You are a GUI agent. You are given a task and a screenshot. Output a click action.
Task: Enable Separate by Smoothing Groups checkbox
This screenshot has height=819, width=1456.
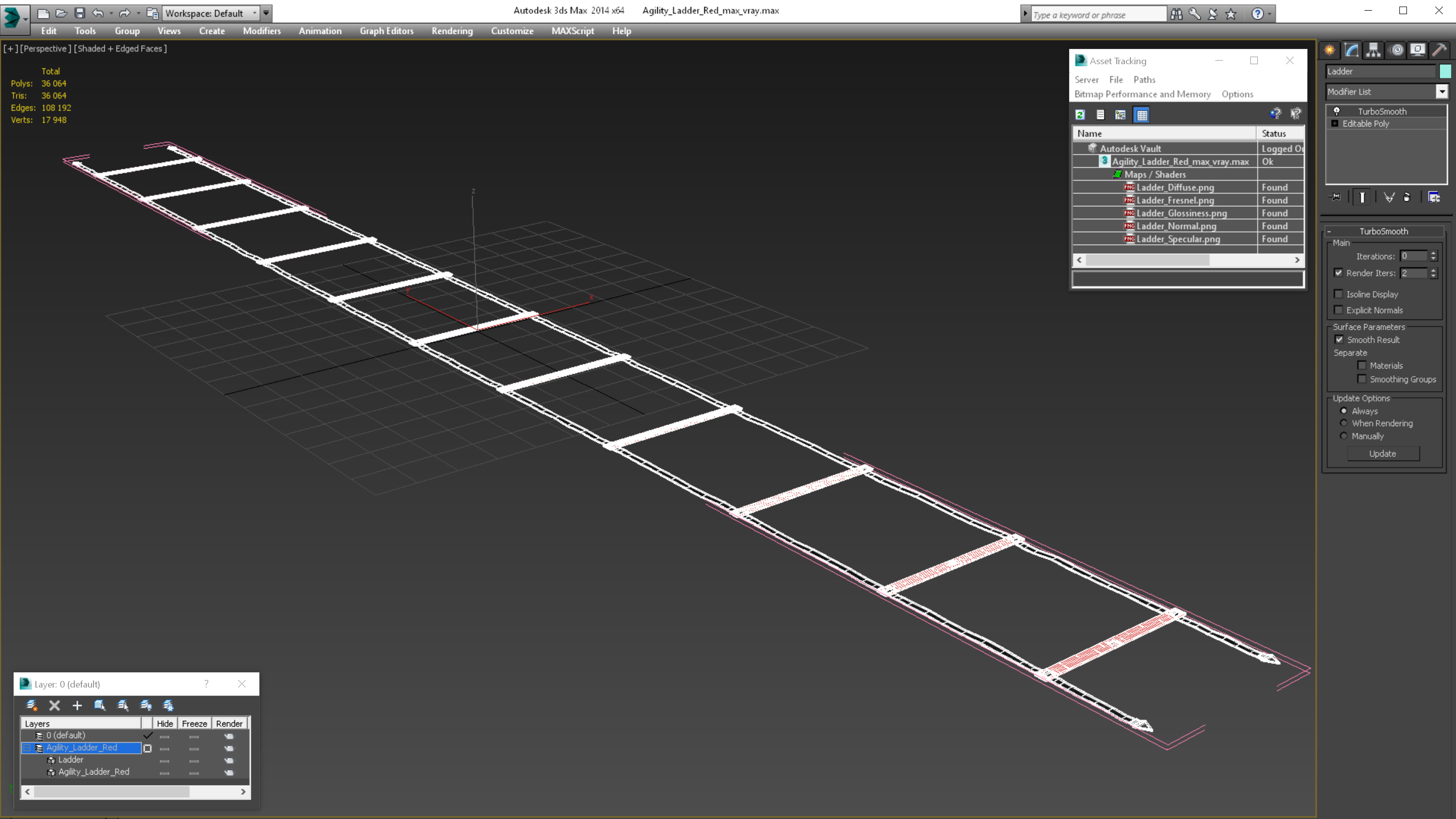point(1362,379)
